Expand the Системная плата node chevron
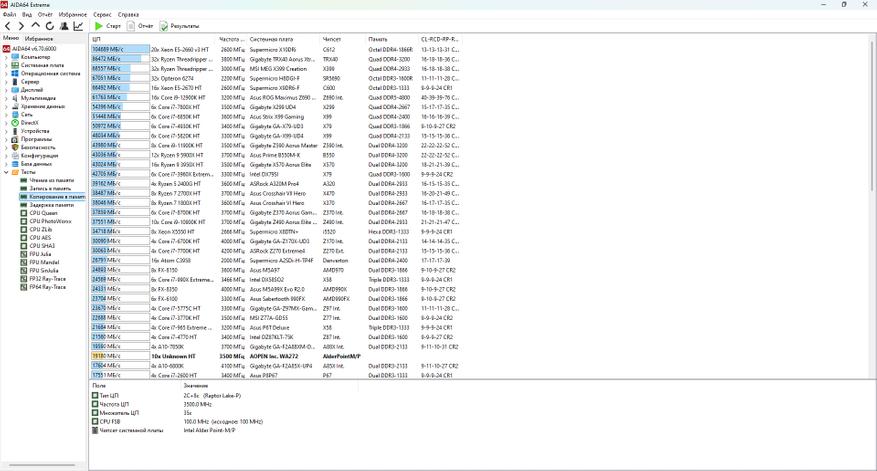Viewport: 877px width, 471px height. (6, 65)
